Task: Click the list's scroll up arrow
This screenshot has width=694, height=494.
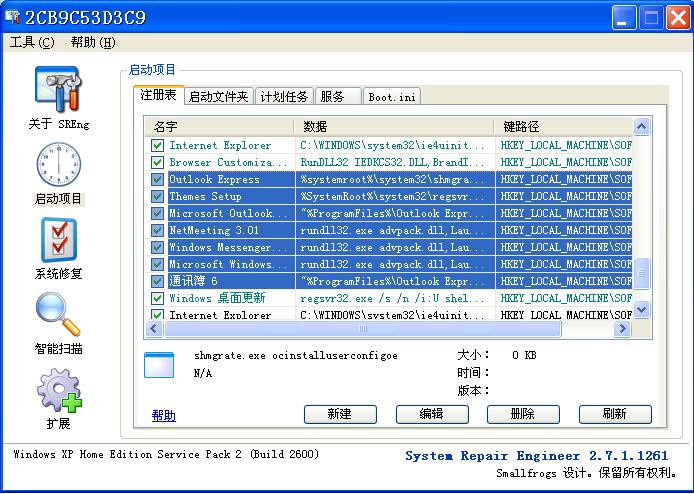Action: (x=642, y=127)
